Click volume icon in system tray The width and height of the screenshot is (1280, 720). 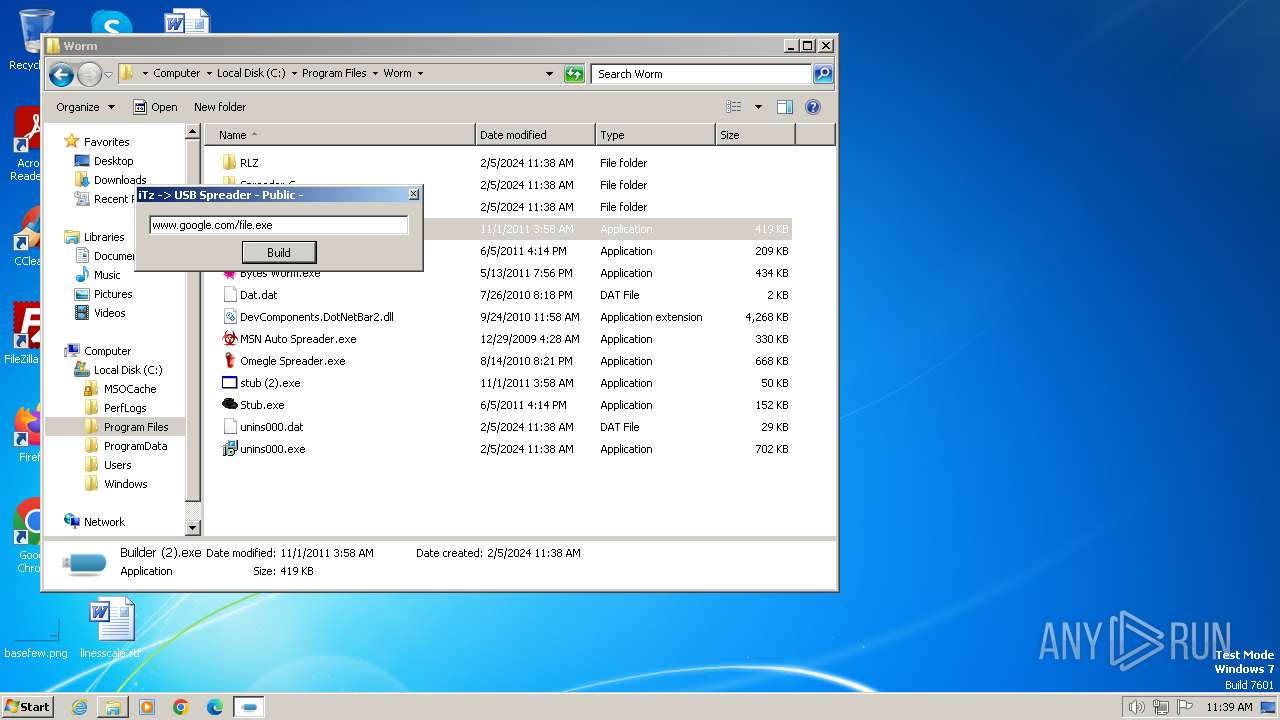coord(1136,707)
